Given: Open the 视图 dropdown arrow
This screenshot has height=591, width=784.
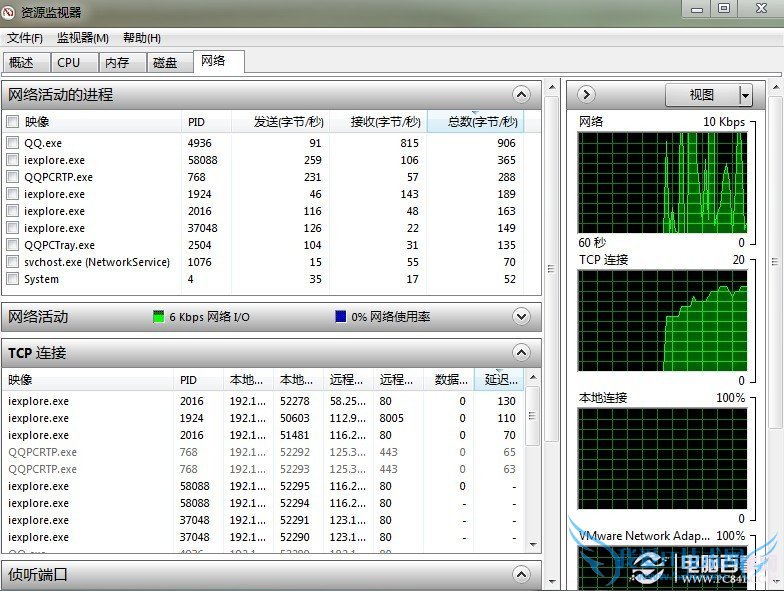Looking at the screenshot, I should click(745, 95).
